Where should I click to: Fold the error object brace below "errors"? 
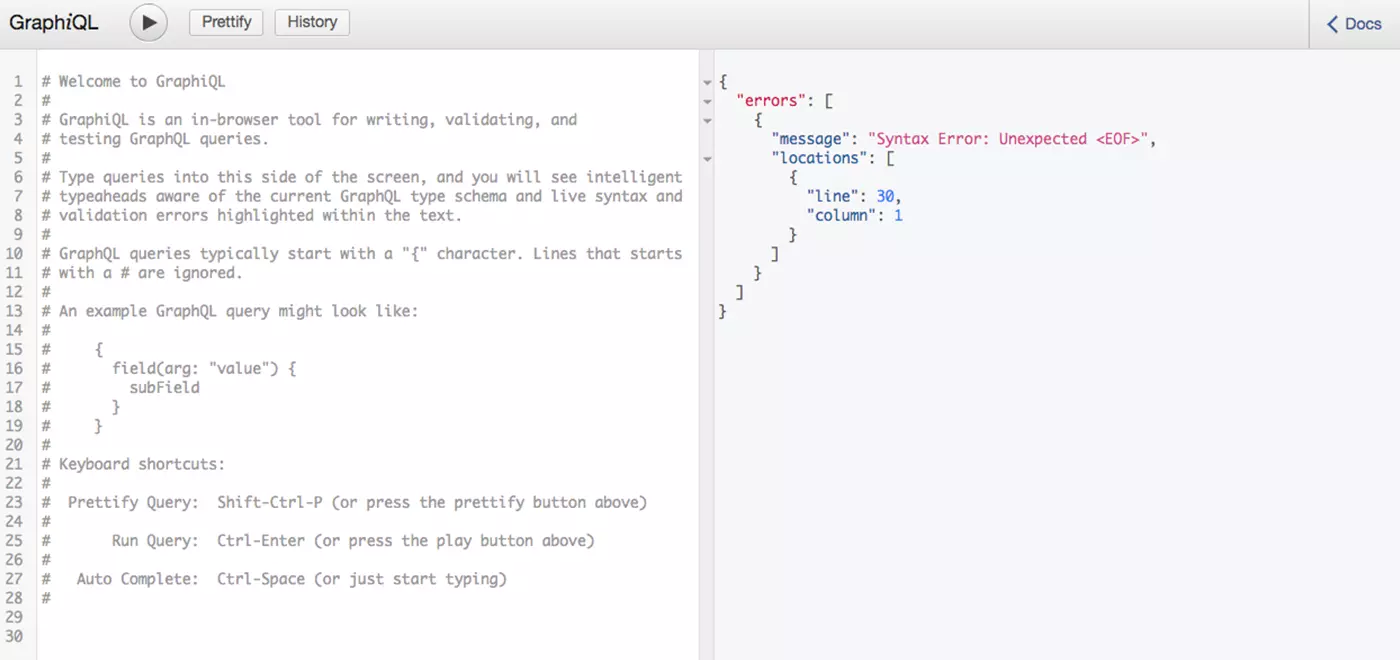click(708, 120)
